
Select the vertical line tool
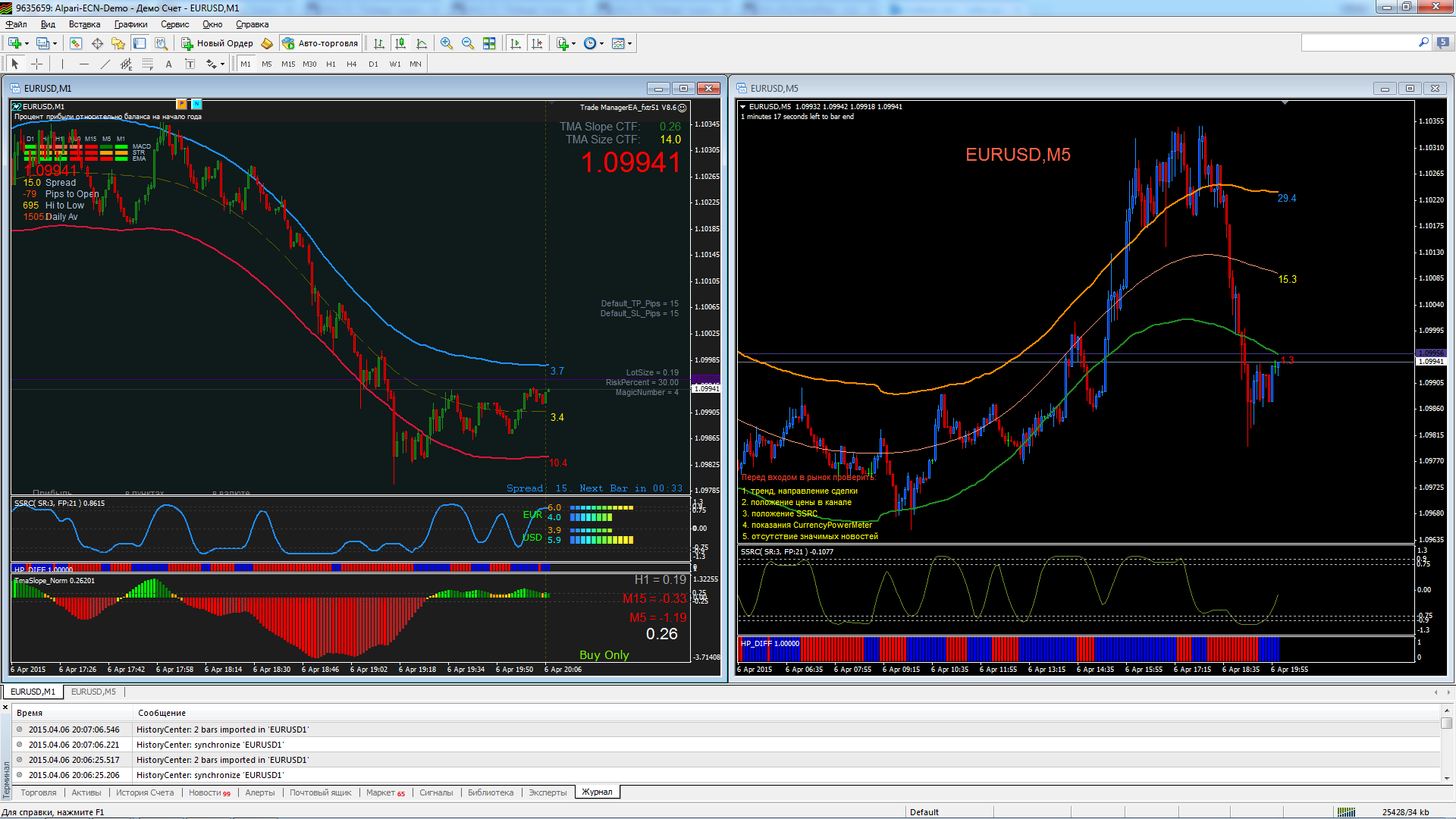coord(63,64)
